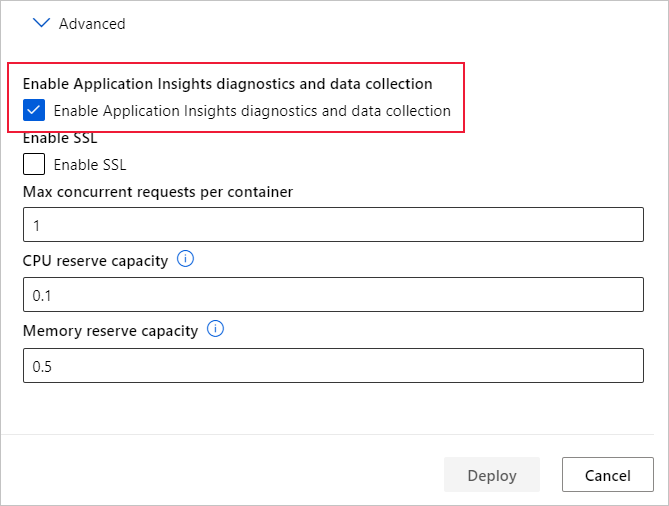The width and height of the screenshot is (669, 506).
Task: Click the 0.1 value in CPU field
Action: coord(42,296)
